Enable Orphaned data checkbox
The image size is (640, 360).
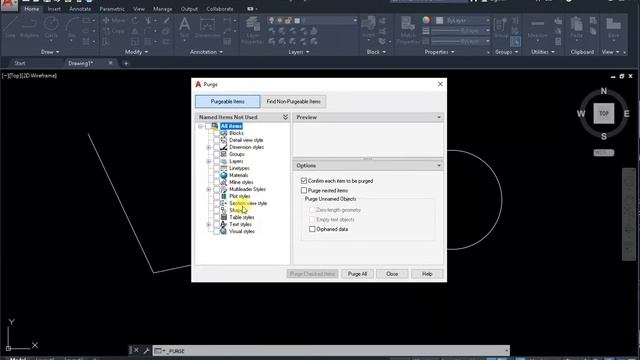tap(312, 229)
